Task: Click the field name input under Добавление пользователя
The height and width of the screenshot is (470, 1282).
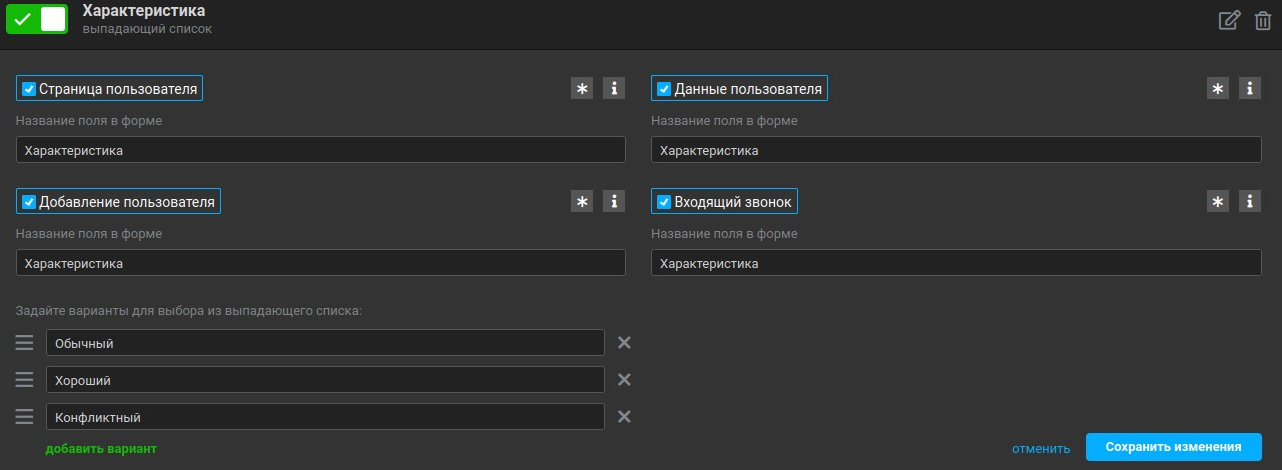Action: coord(321,263)
